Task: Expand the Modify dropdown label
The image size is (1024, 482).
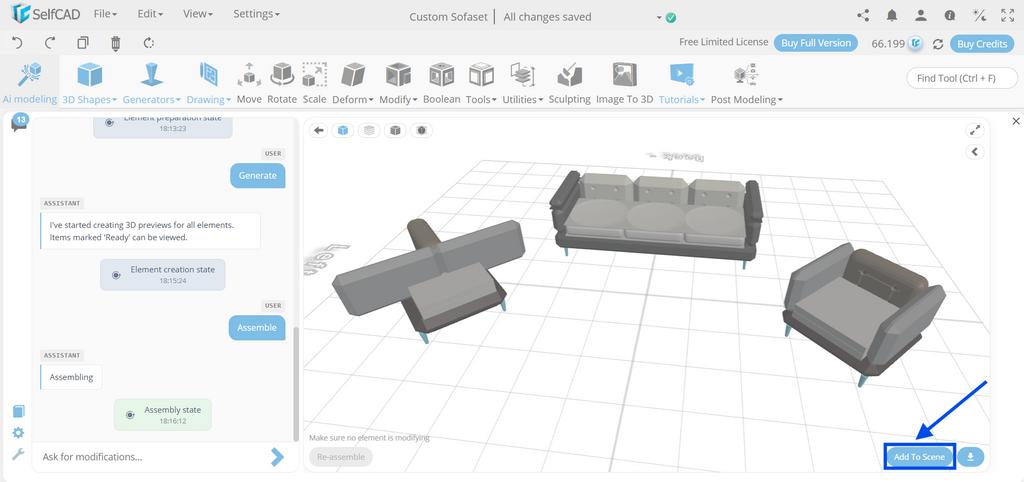Action: point(398,100)
